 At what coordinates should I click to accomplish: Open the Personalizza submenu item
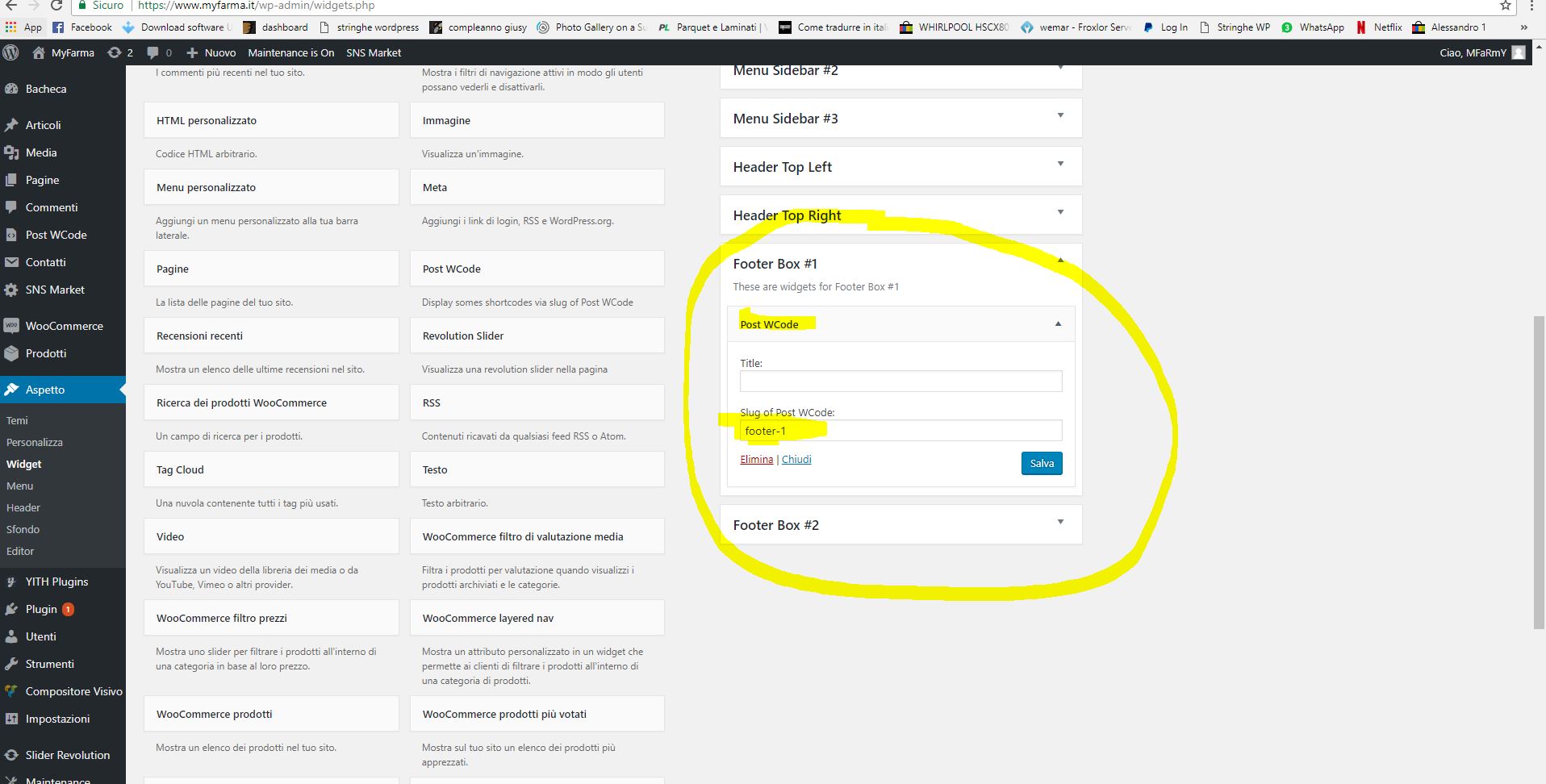35,442
